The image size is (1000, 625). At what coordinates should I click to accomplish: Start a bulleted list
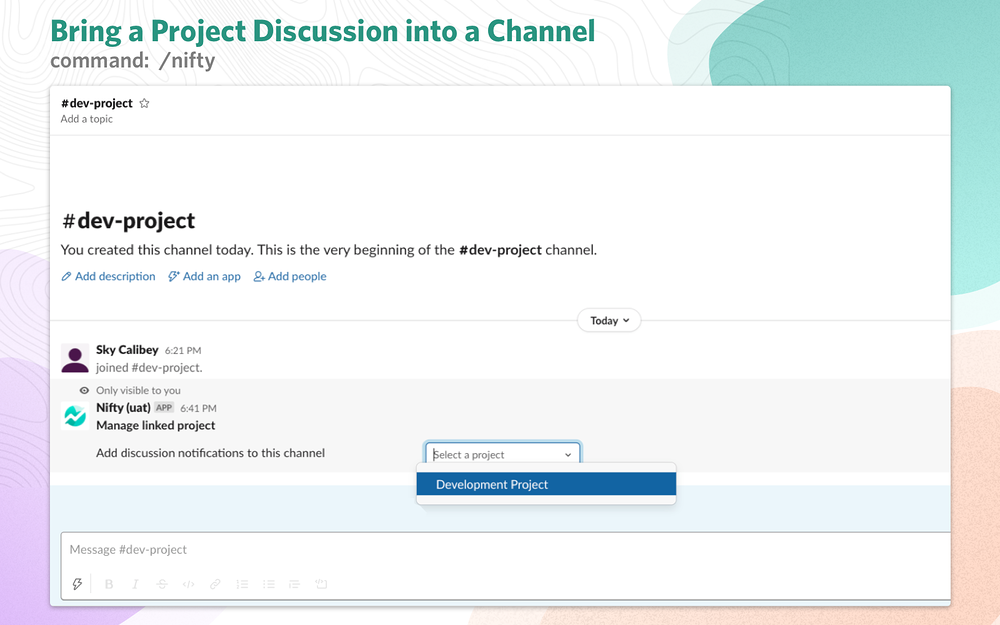[268, 584]
